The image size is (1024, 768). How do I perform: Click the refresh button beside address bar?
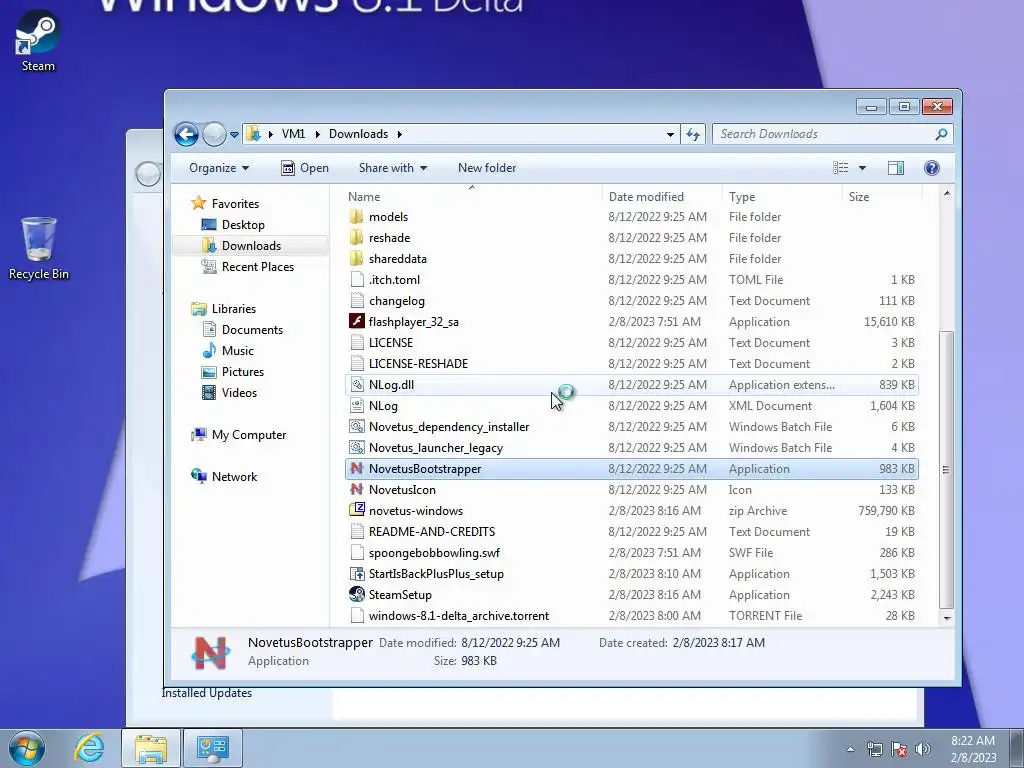click(693, 135)
